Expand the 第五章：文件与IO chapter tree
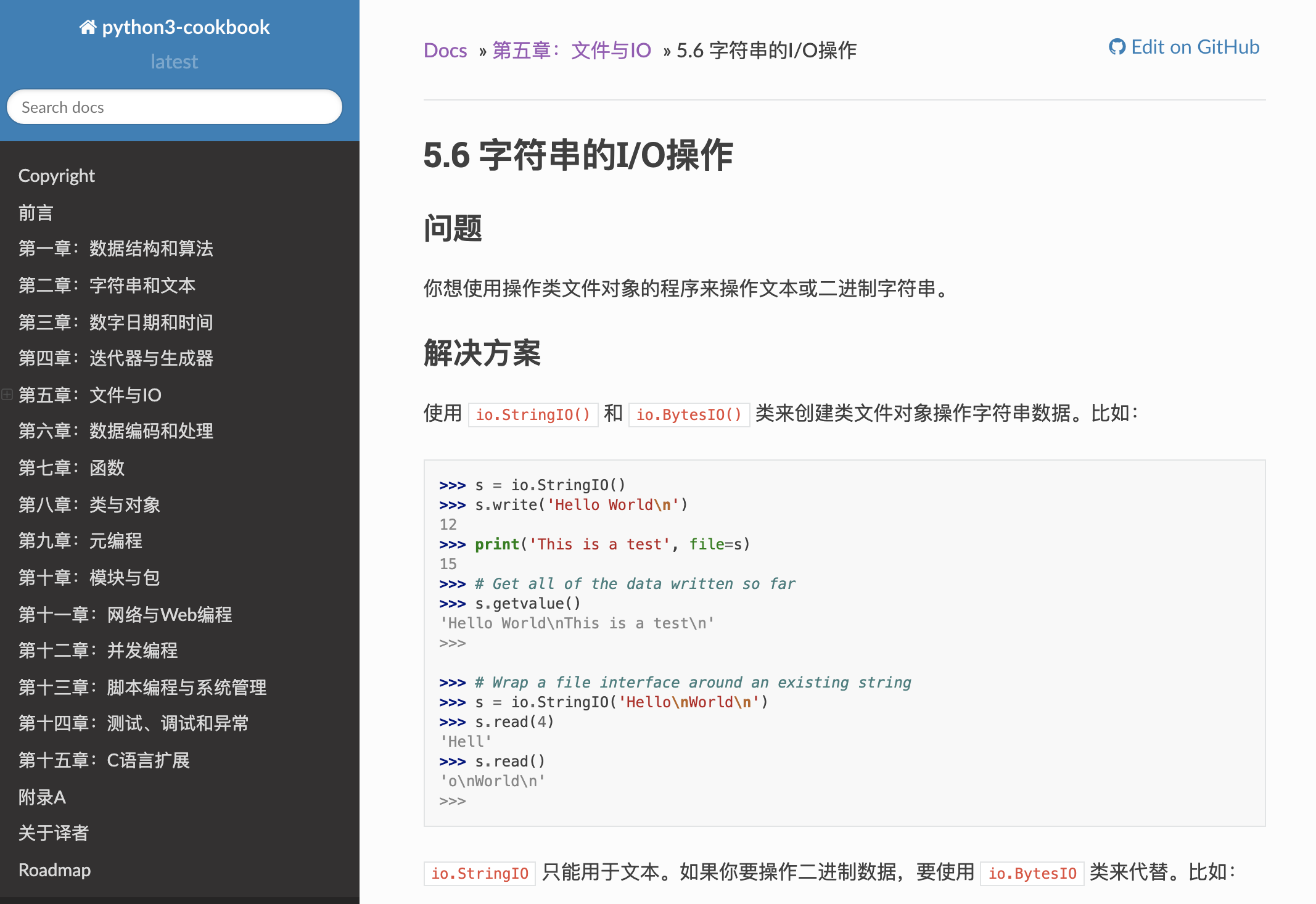Viewport: 1316px width, 904px height. [6, 395]
